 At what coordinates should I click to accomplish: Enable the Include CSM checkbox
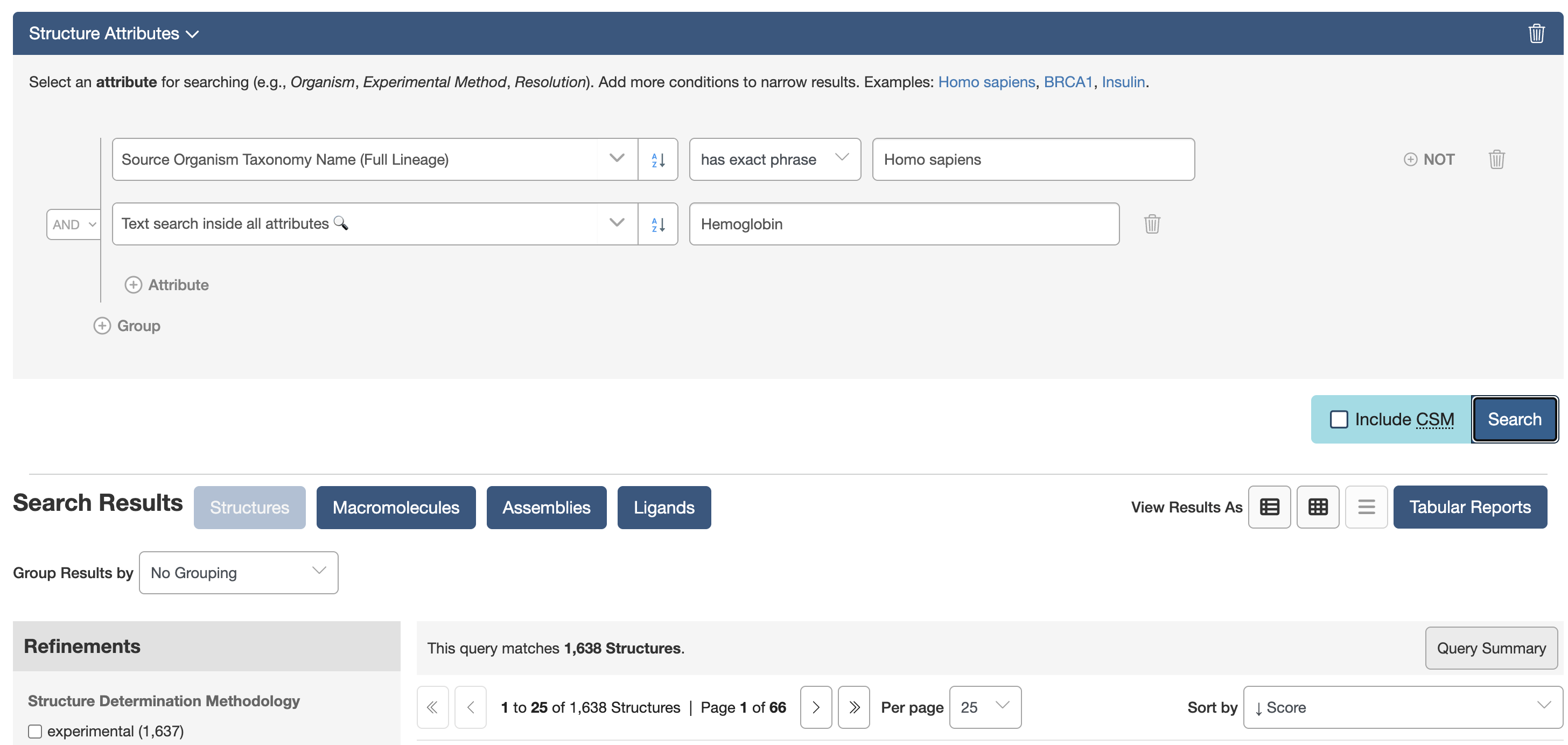1339,419
